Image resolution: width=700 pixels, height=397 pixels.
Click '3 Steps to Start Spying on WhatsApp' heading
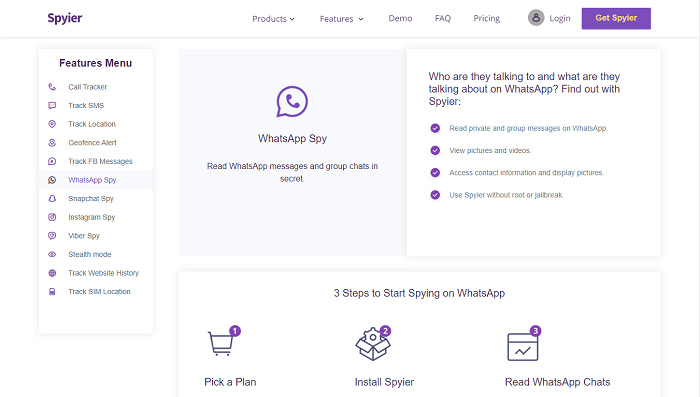point(420,293)
